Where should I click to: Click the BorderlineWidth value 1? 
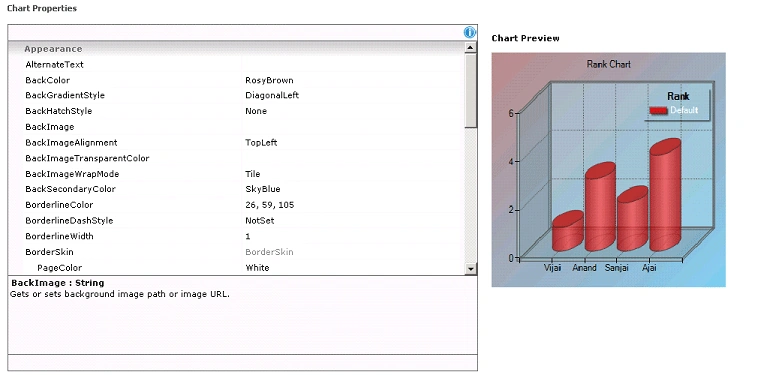coord(248,236)
